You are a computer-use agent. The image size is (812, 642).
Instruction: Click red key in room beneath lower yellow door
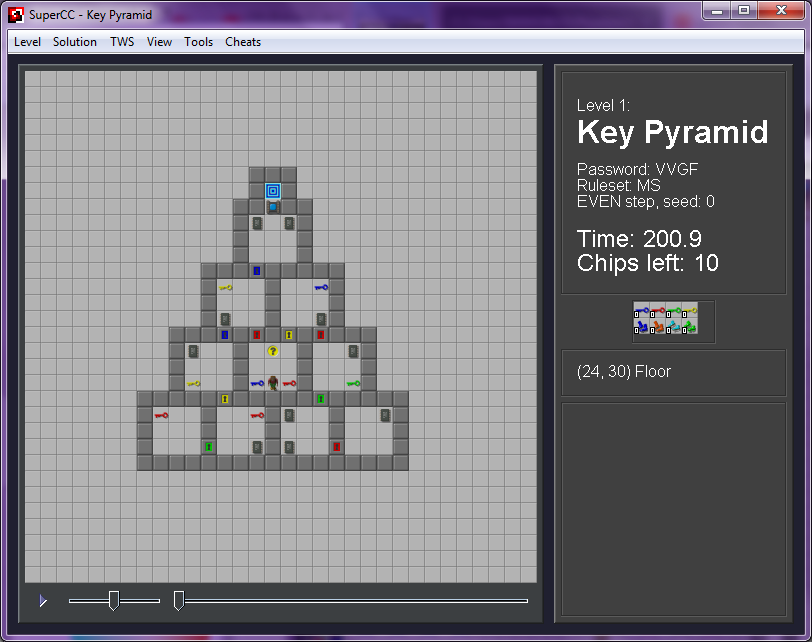pos(257,415)
